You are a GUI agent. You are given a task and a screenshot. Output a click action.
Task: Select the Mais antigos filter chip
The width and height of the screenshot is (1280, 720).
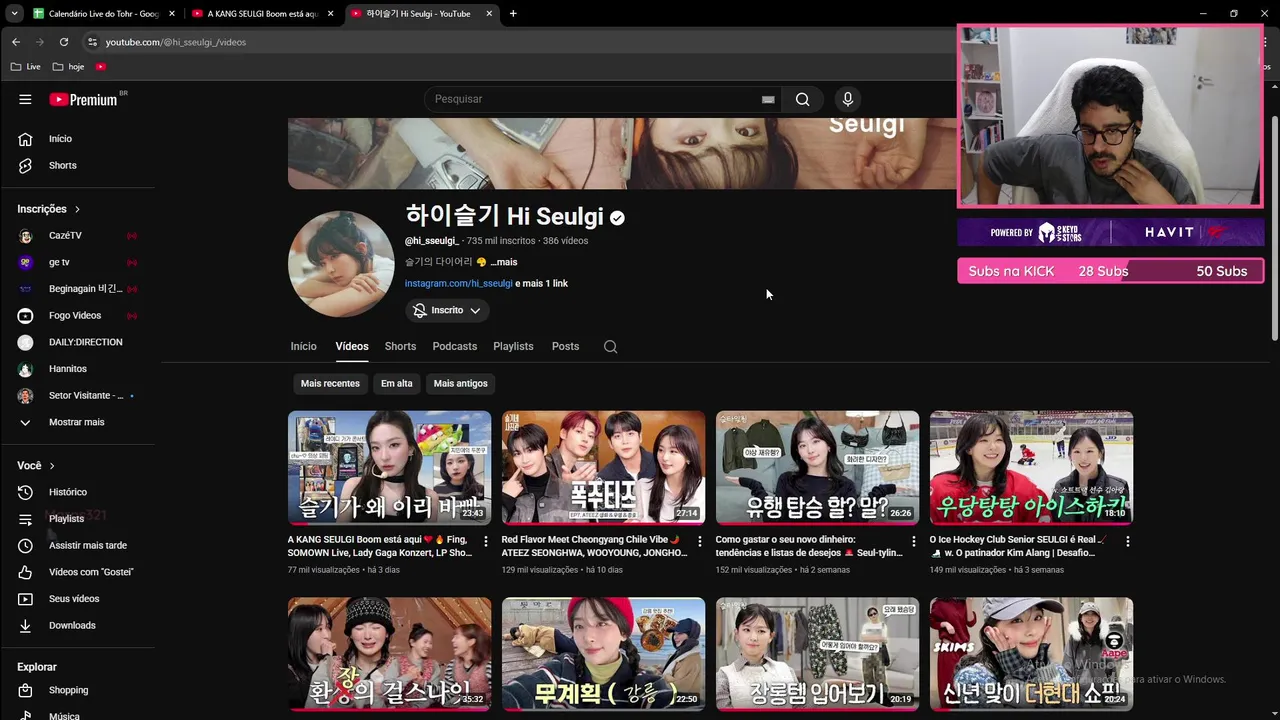461,384
